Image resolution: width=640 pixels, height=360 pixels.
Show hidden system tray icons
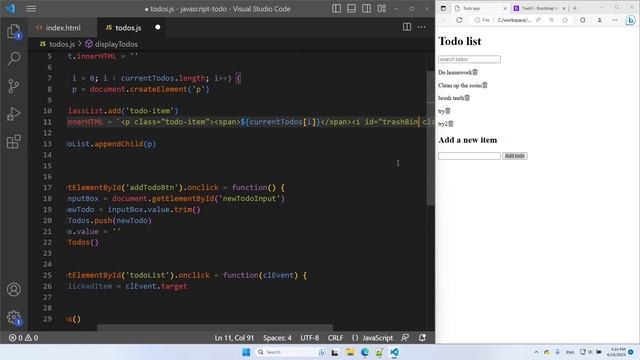pyautogui.click(x=536, y=352)
